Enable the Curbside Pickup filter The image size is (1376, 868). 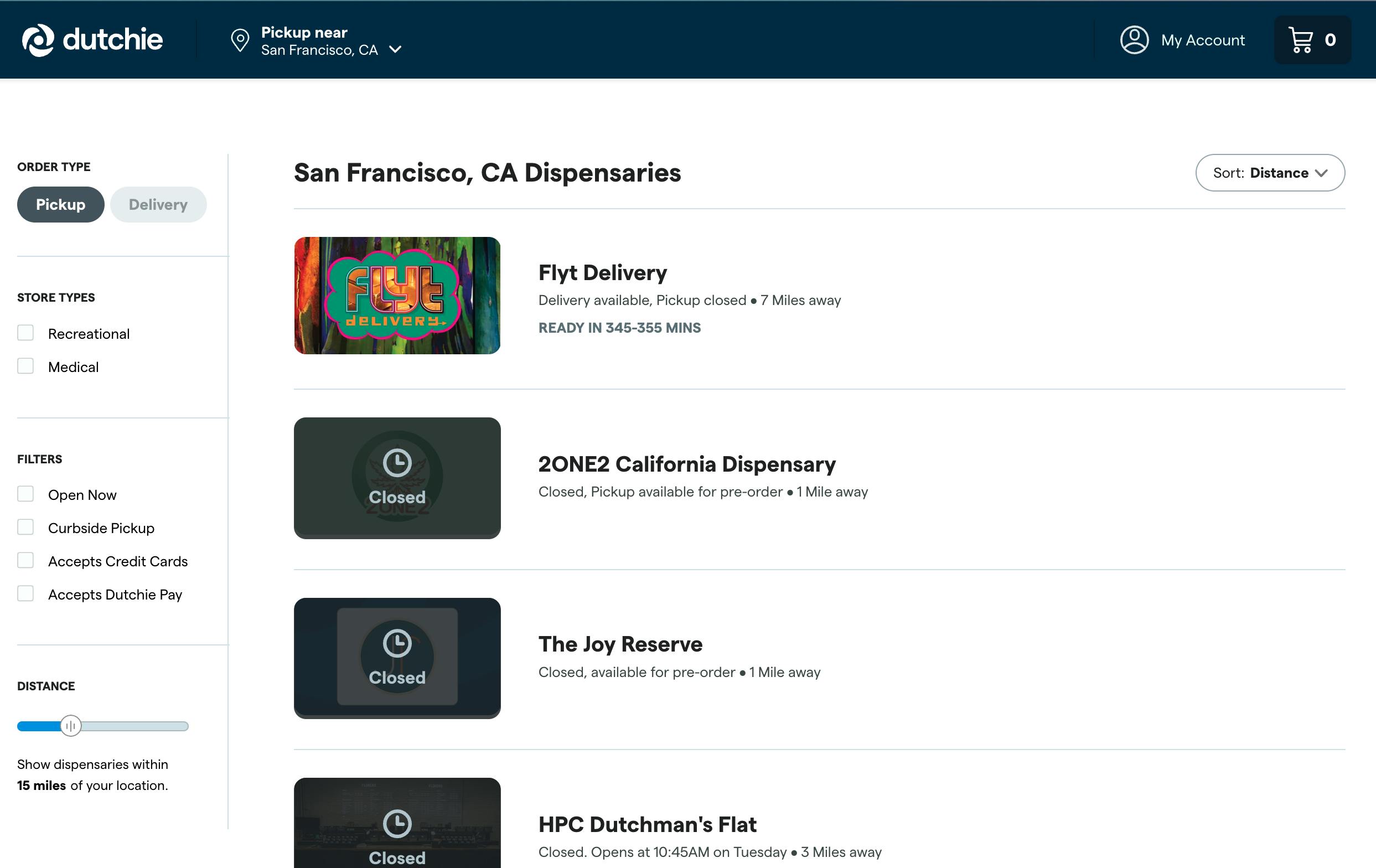coord(25,528)
